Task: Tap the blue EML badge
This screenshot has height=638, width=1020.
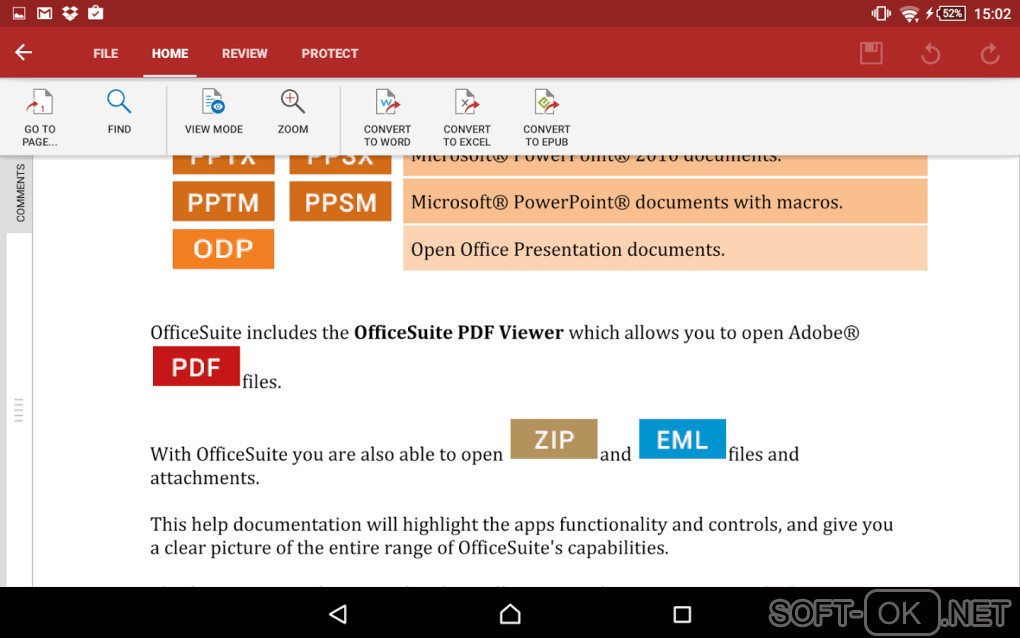Action: click(682, 439)
